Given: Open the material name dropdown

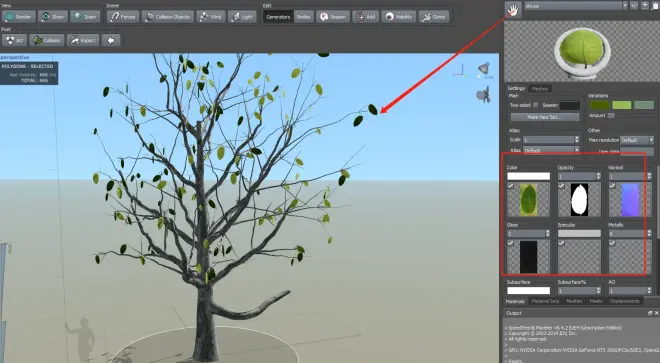Looking at the screenshot, I should click(576, 6).
